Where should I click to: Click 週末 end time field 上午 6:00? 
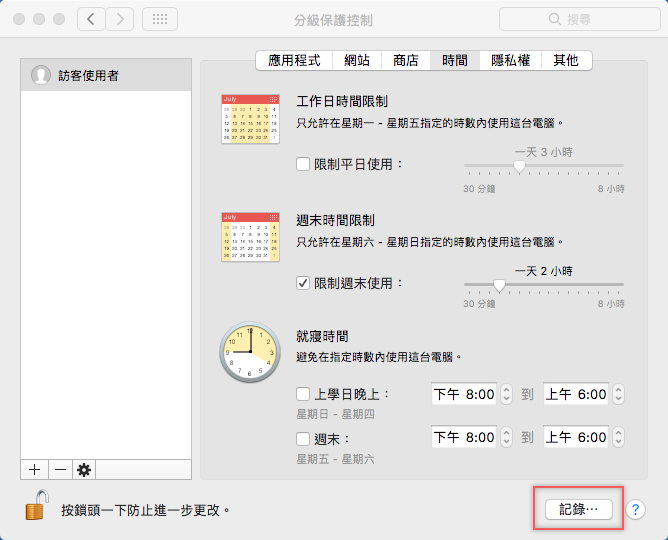576,437
